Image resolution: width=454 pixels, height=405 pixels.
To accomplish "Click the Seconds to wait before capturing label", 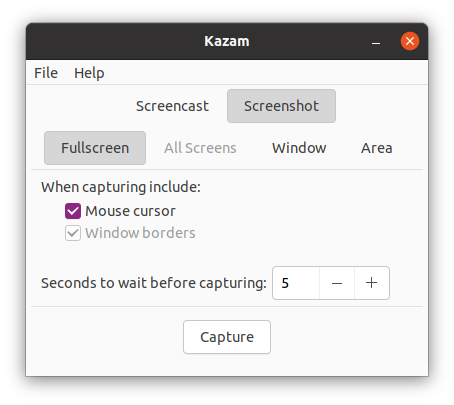I will (x=154, y=283).
